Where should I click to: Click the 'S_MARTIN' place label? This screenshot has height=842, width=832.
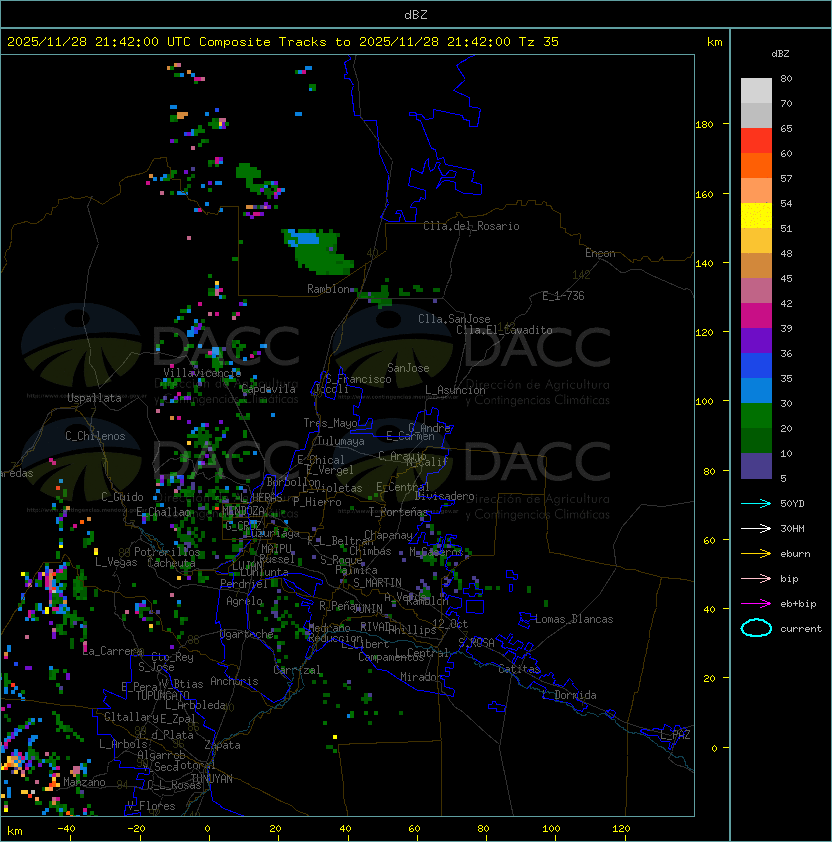click(x=377, y=583)
